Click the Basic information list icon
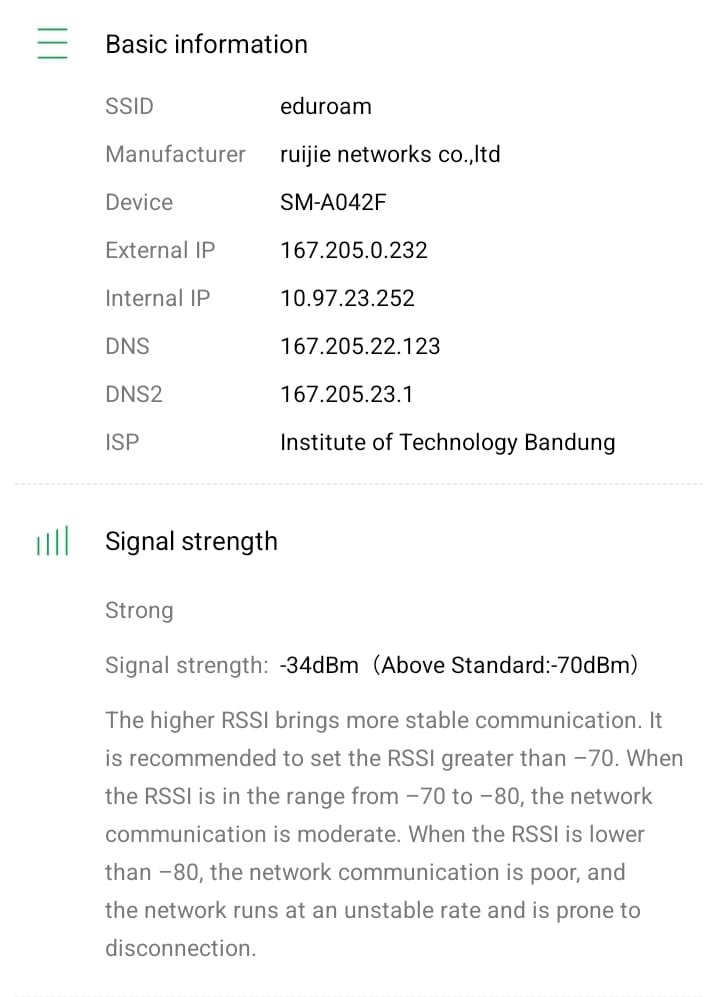The image size is (719, 997). click(52, 44)
